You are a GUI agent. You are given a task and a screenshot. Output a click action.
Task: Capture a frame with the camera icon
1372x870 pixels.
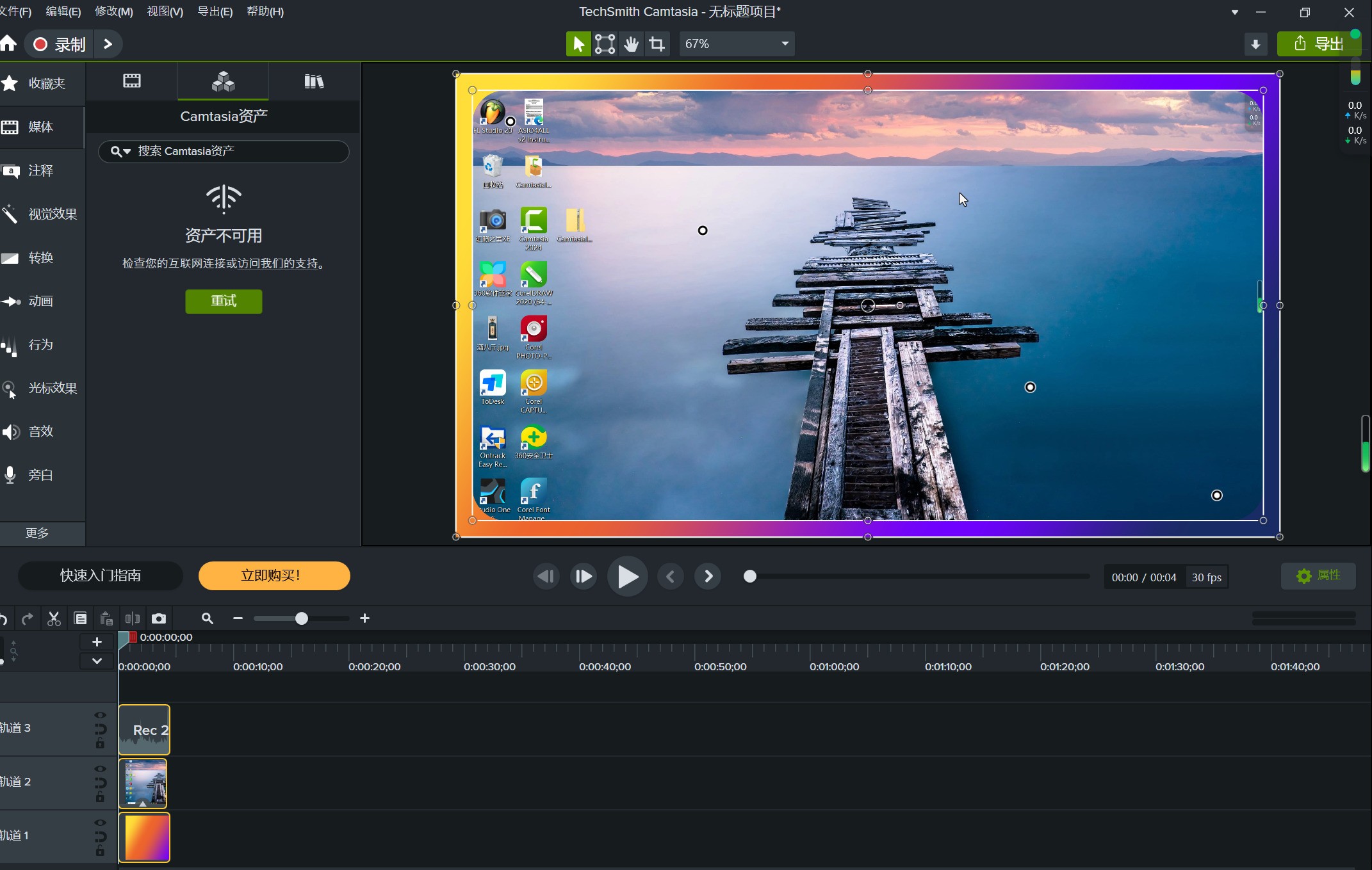click(158, 618)
